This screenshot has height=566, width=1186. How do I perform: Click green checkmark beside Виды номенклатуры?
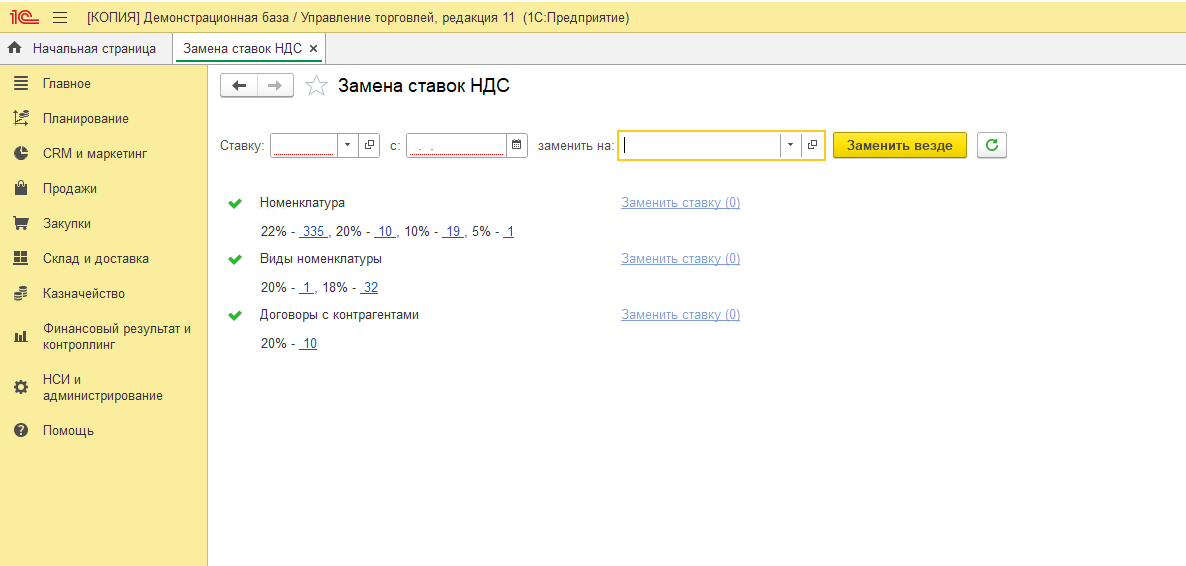click(235, 259)
